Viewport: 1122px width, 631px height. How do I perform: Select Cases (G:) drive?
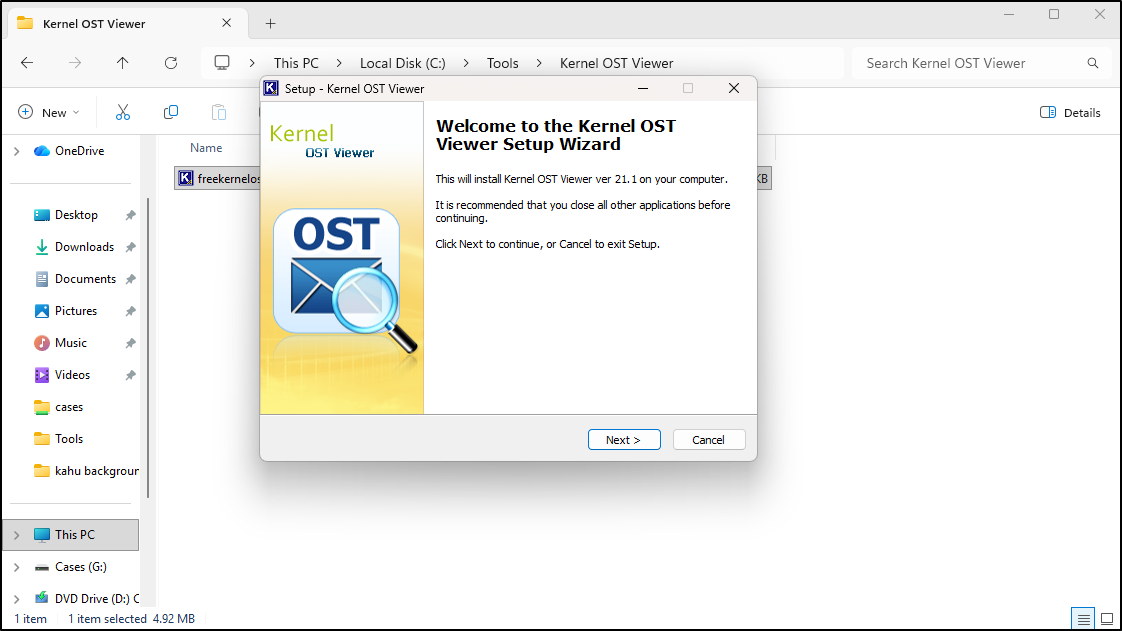pos(80,567)
